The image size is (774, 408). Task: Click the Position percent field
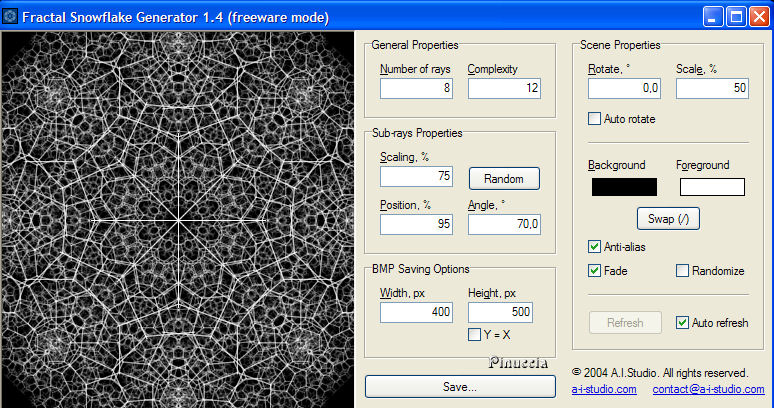coord(416,224)
